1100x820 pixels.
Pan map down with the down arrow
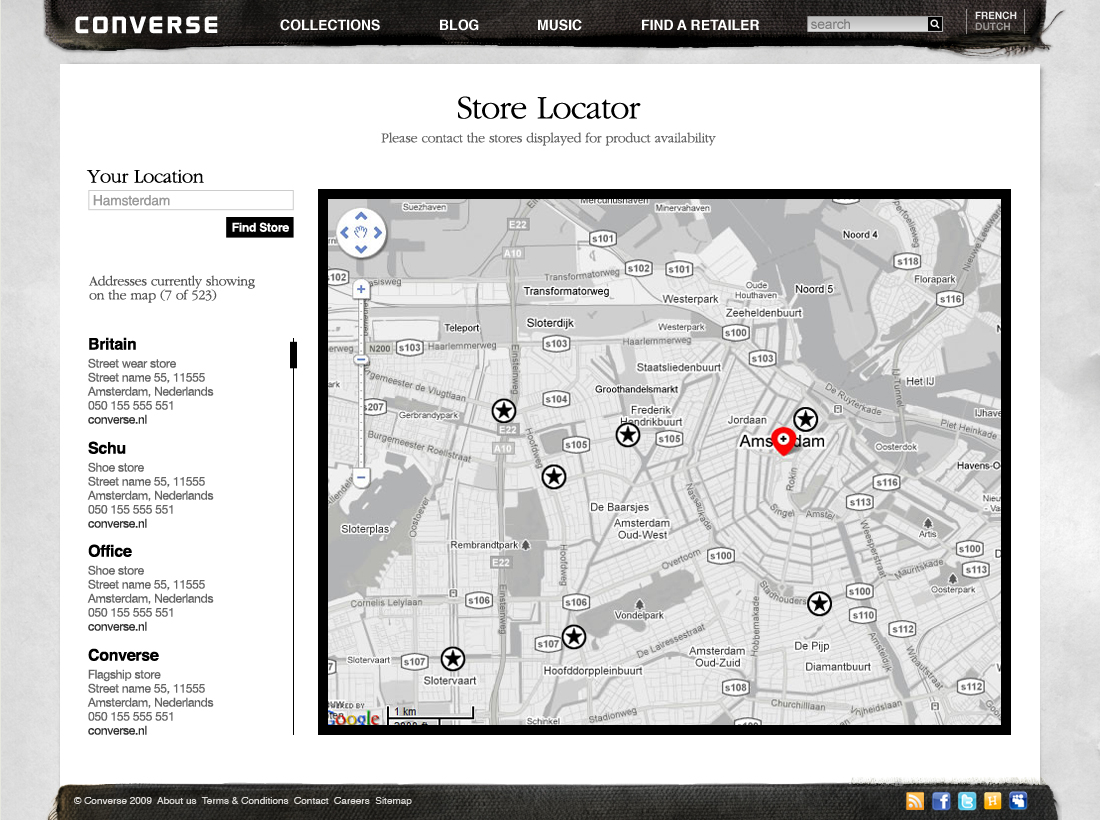361,249
